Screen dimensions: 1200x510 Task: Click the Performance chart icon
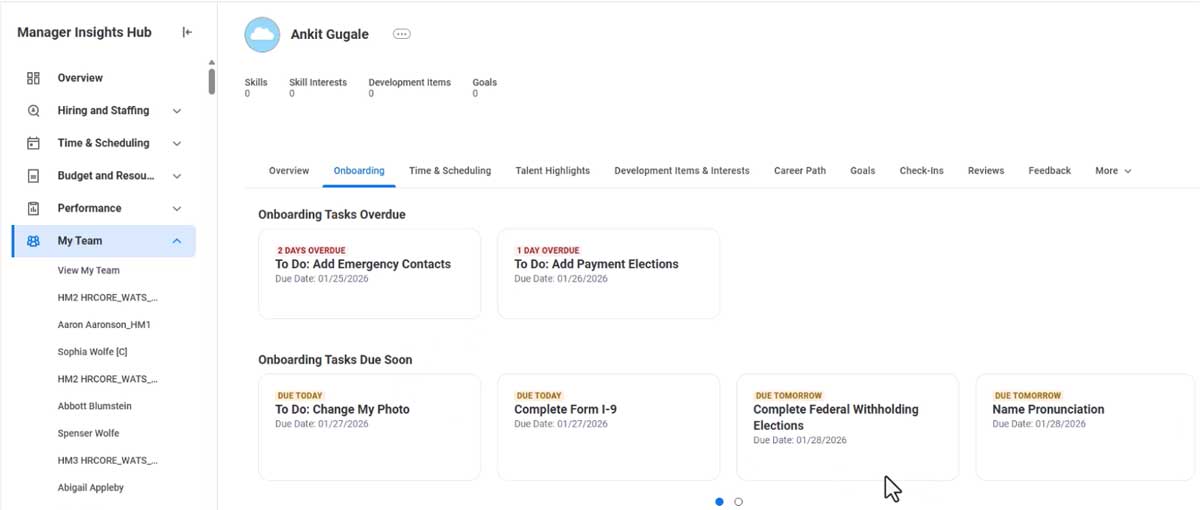tap(33, 208)
